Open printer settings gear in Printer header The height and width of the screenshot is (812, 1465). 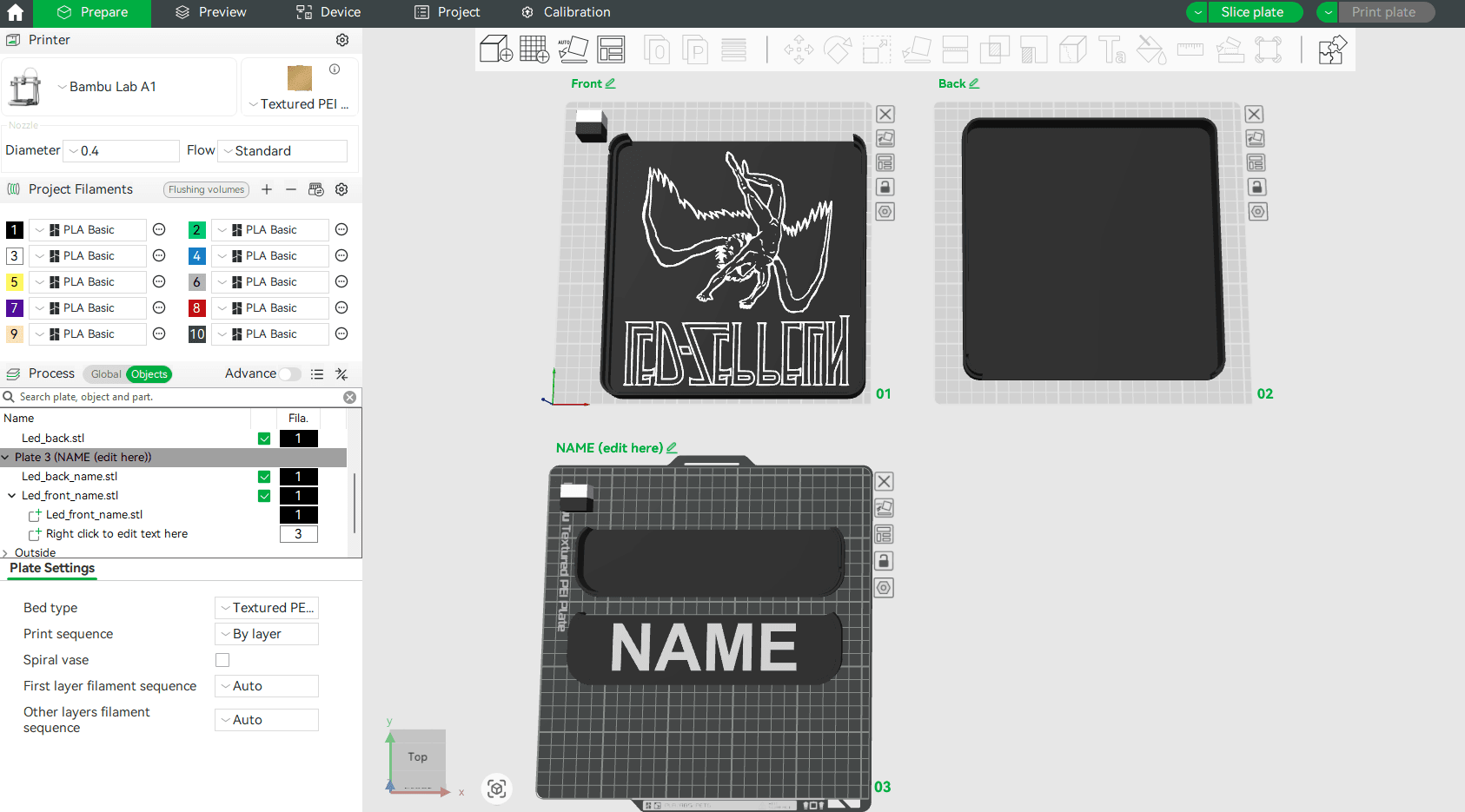342,40
